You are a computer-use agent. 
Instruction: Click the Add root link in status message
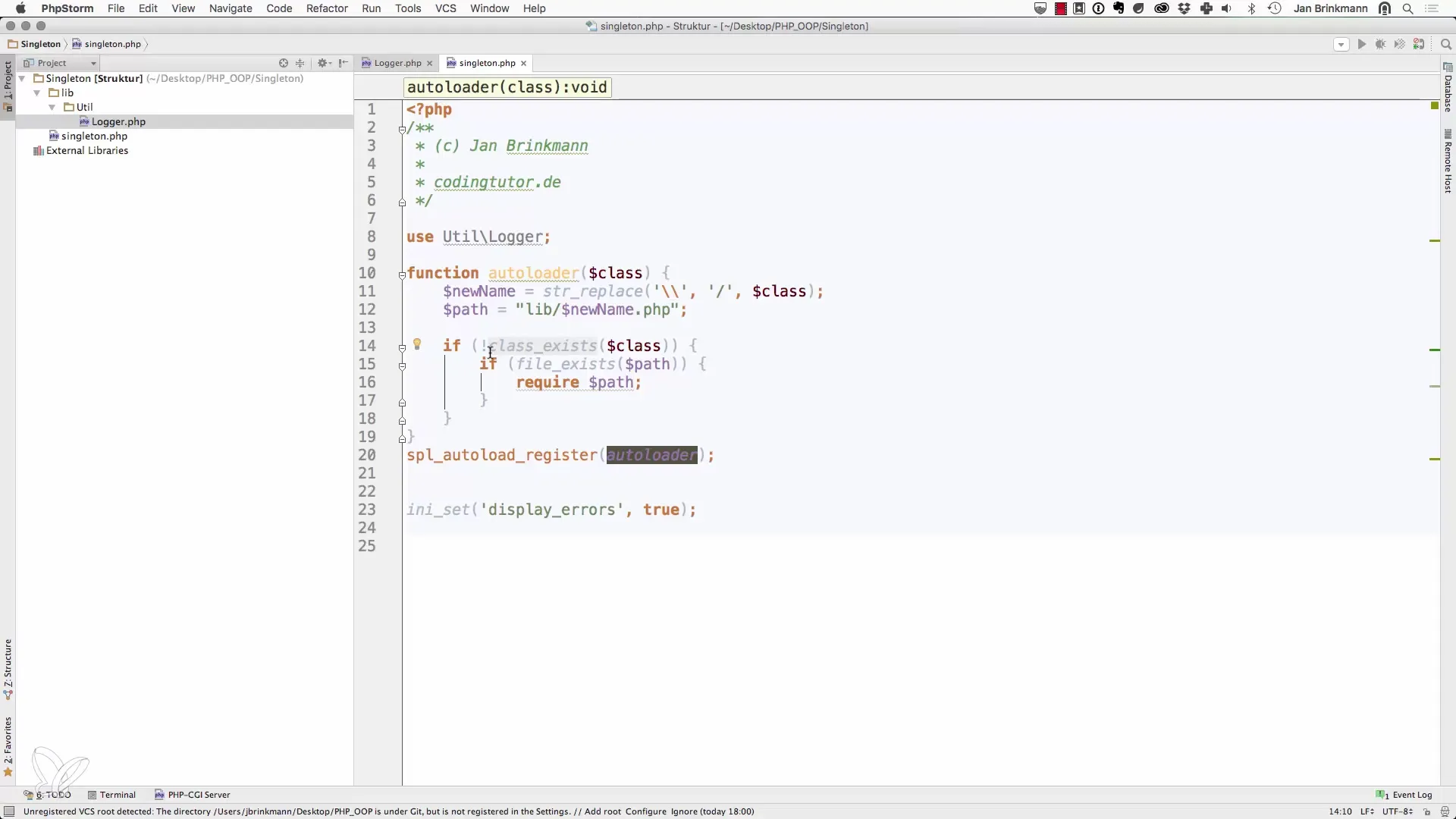pos(602,811)
